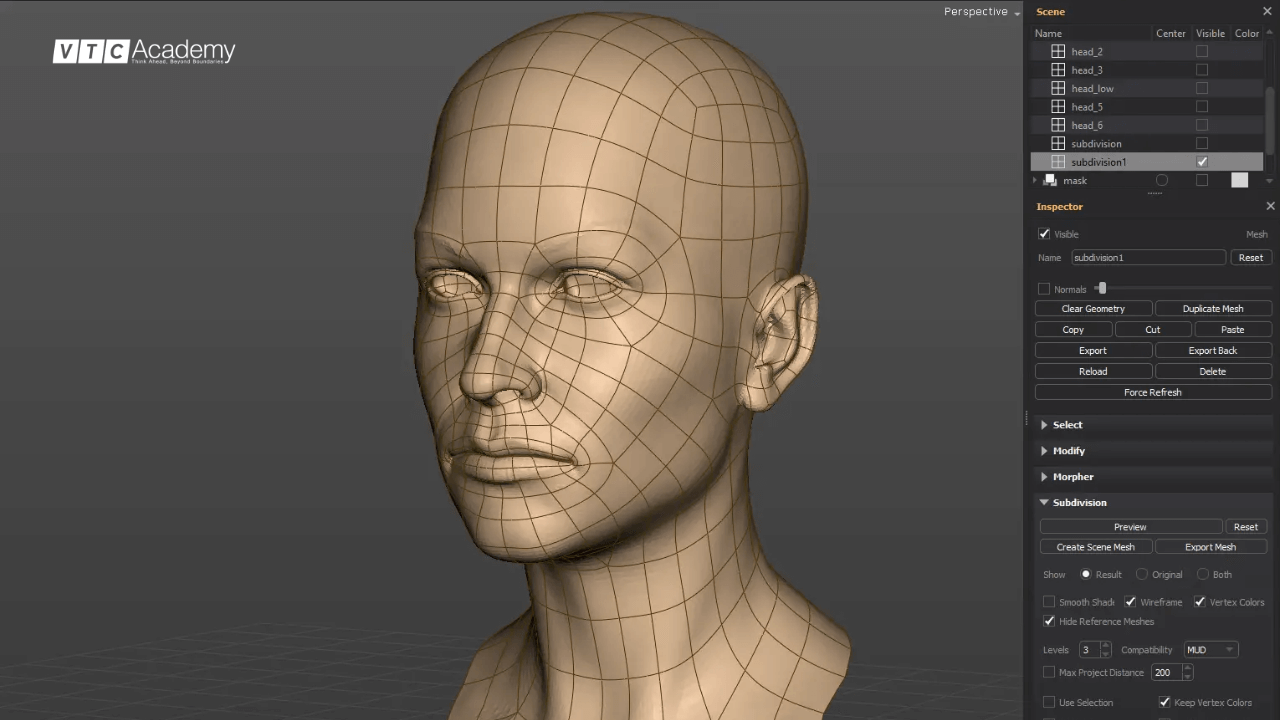Open the Compatibility MUD dropdown
The width and height of the screenshot is (1280, 720).
click(1210, 650)
